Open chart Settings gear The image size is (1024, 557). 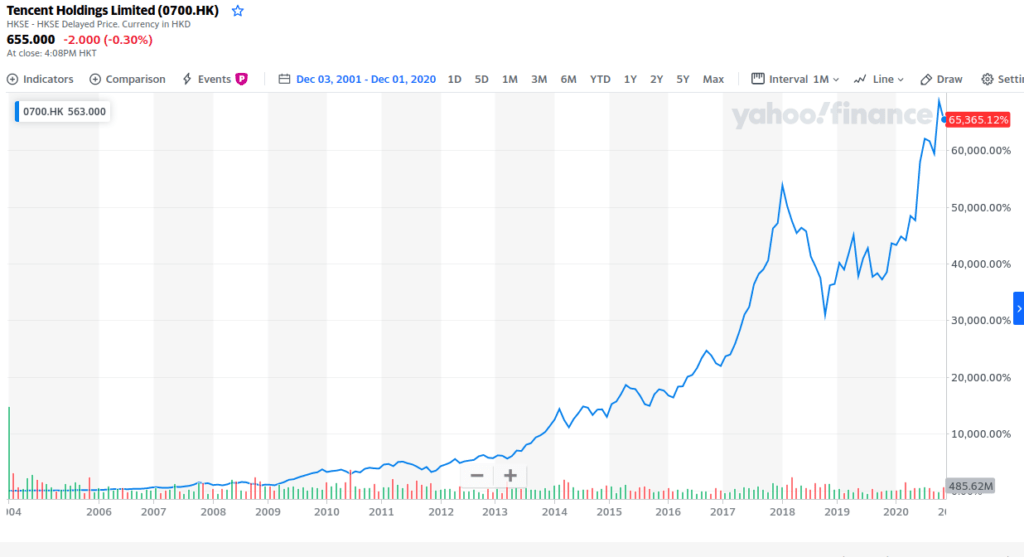point(1000,79)
